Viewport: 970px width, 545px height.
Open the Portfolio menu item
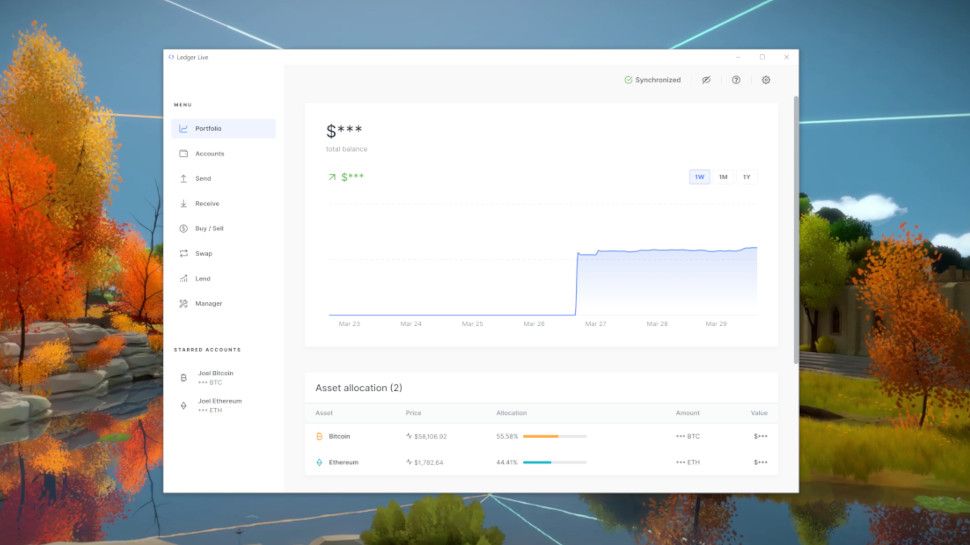223,129
